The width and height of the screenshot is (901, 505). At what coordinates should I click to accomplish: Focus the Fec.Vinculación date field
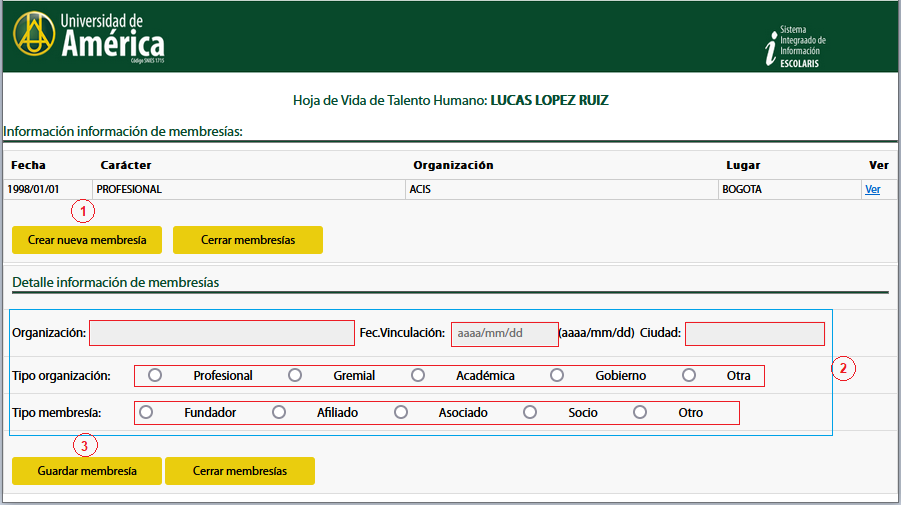(505, 334)
